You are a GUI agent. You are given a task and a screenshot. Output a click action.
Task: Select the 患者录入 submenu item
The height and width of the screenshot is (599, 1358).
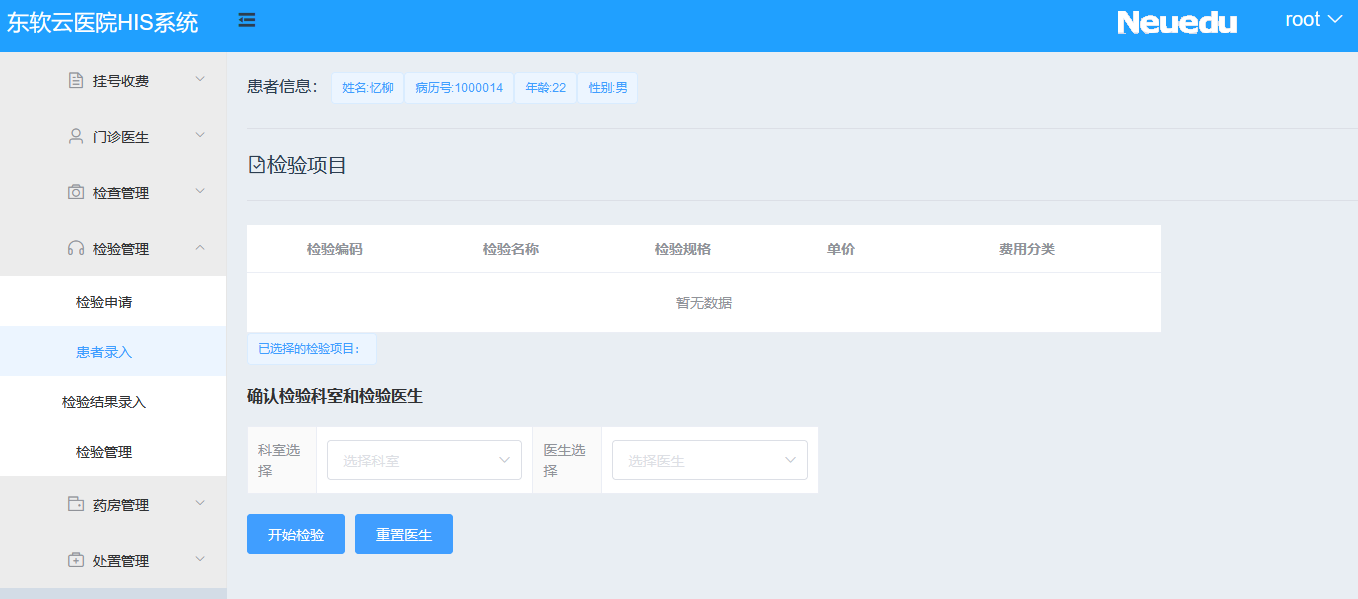pos(113,351)
